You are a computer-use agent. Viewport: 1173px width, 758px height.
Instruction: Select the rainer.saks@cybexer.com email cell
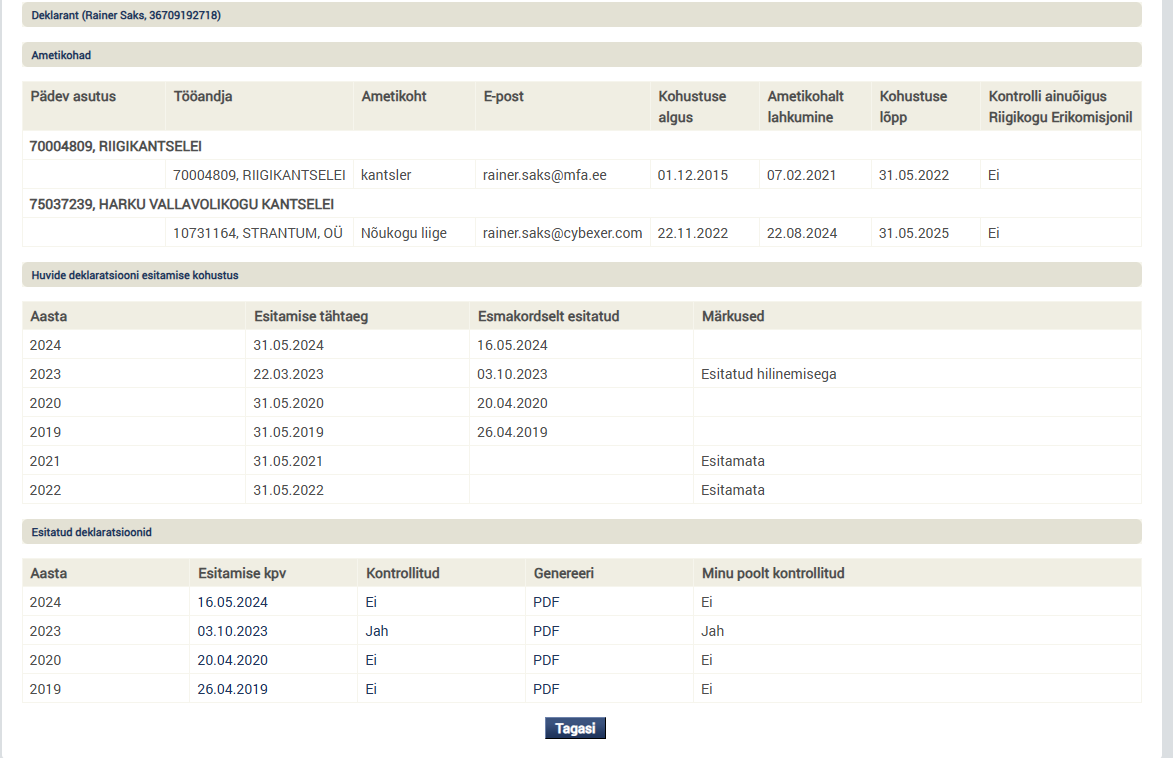click(563, 233)
